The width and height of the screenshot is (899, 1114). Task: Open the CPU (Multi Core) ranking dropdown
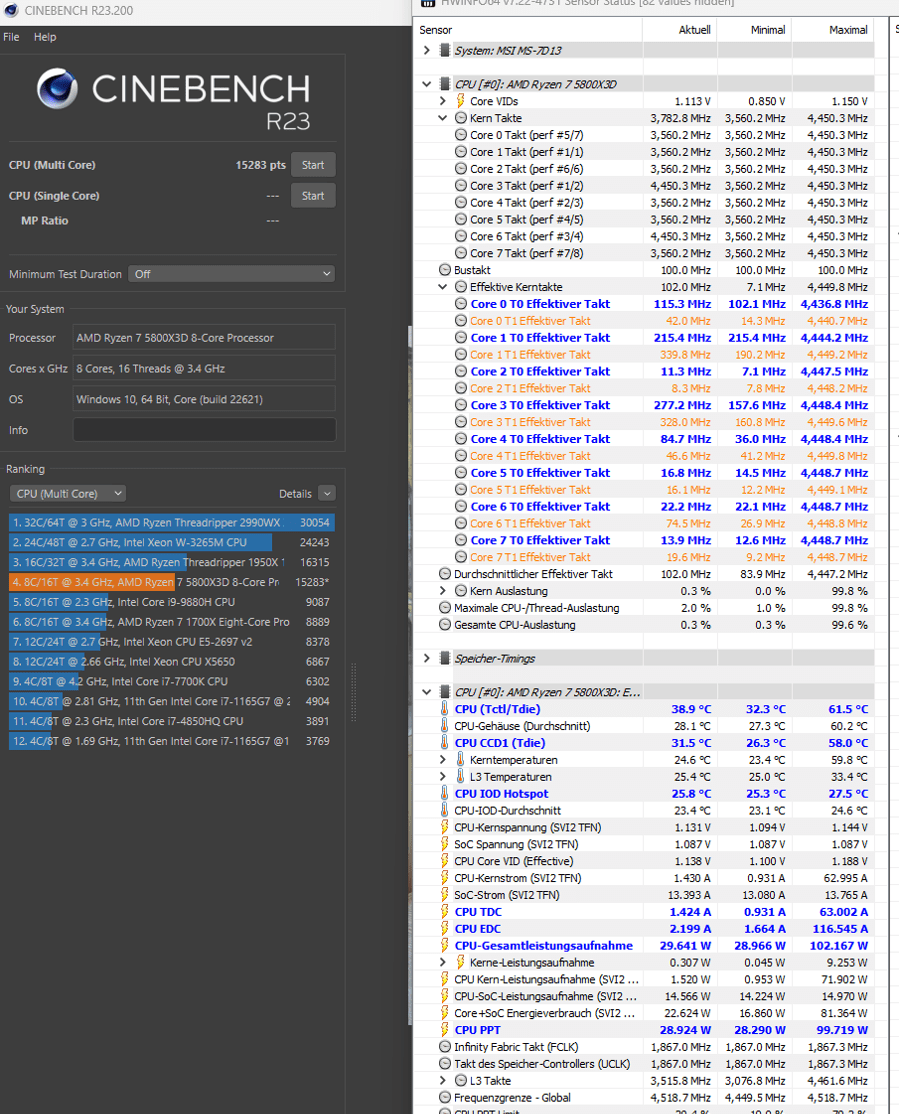point(68,494)
